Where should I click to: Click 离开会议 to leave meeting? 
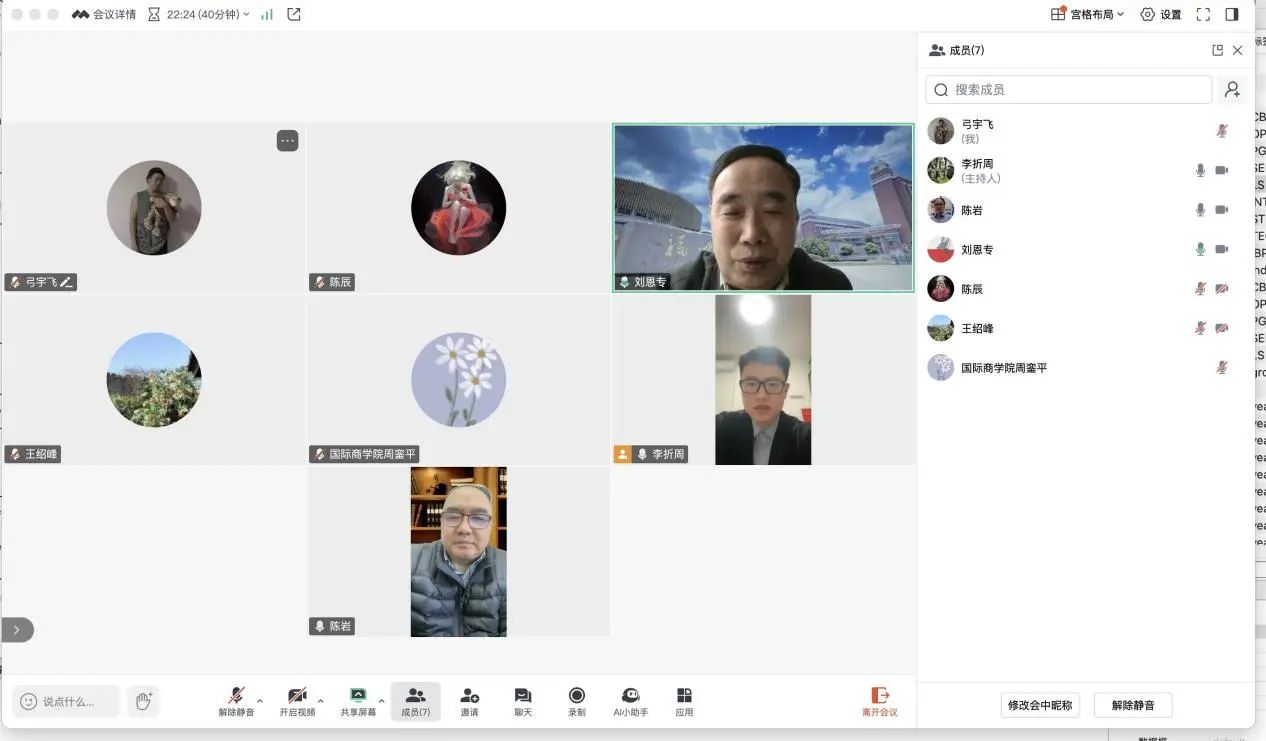coord(880,701)
